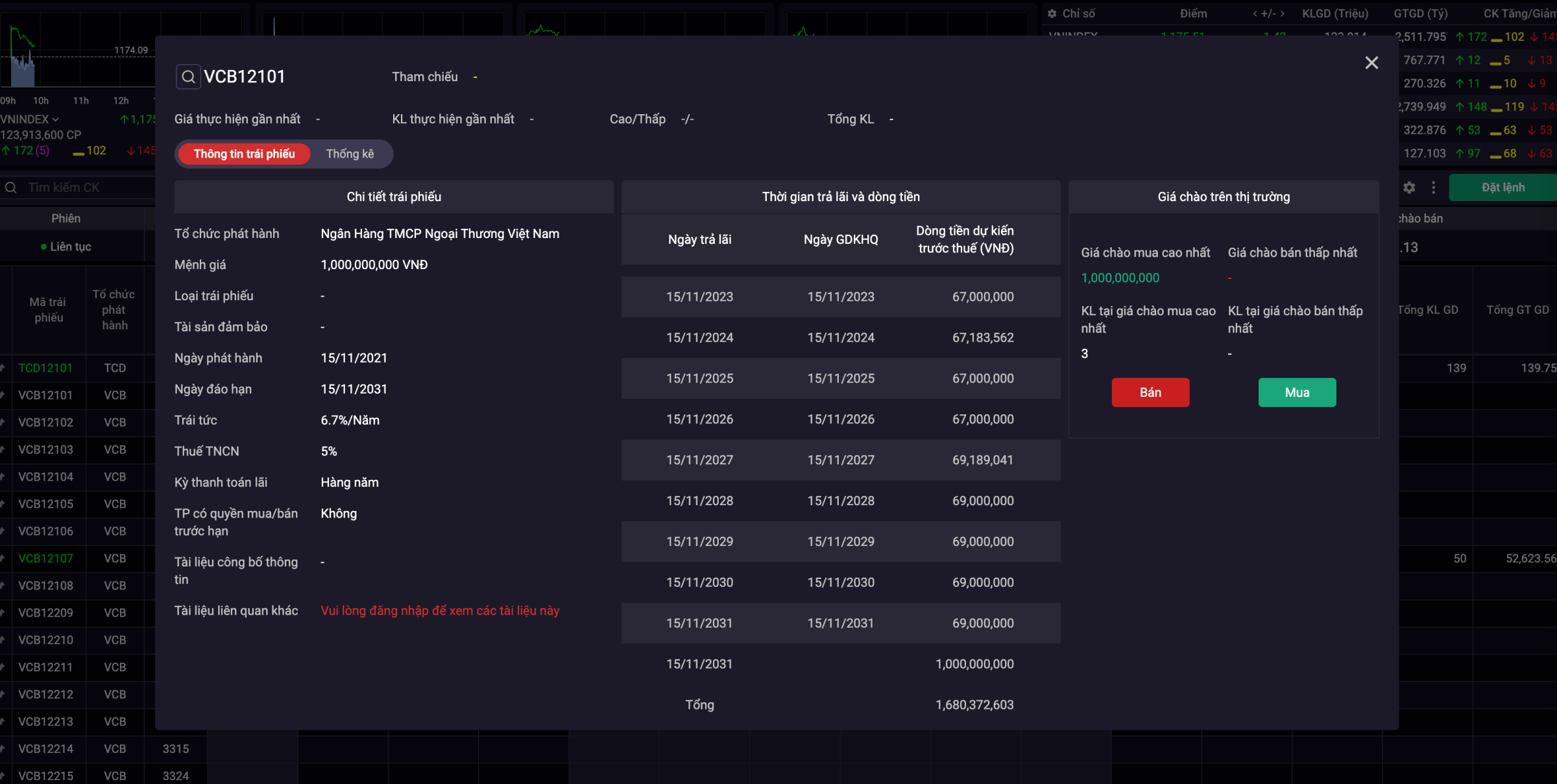Click the search magnifier icon beside VCB12101
The height and width of the screenshot is (784, 1557).
(x=188, y=77)
